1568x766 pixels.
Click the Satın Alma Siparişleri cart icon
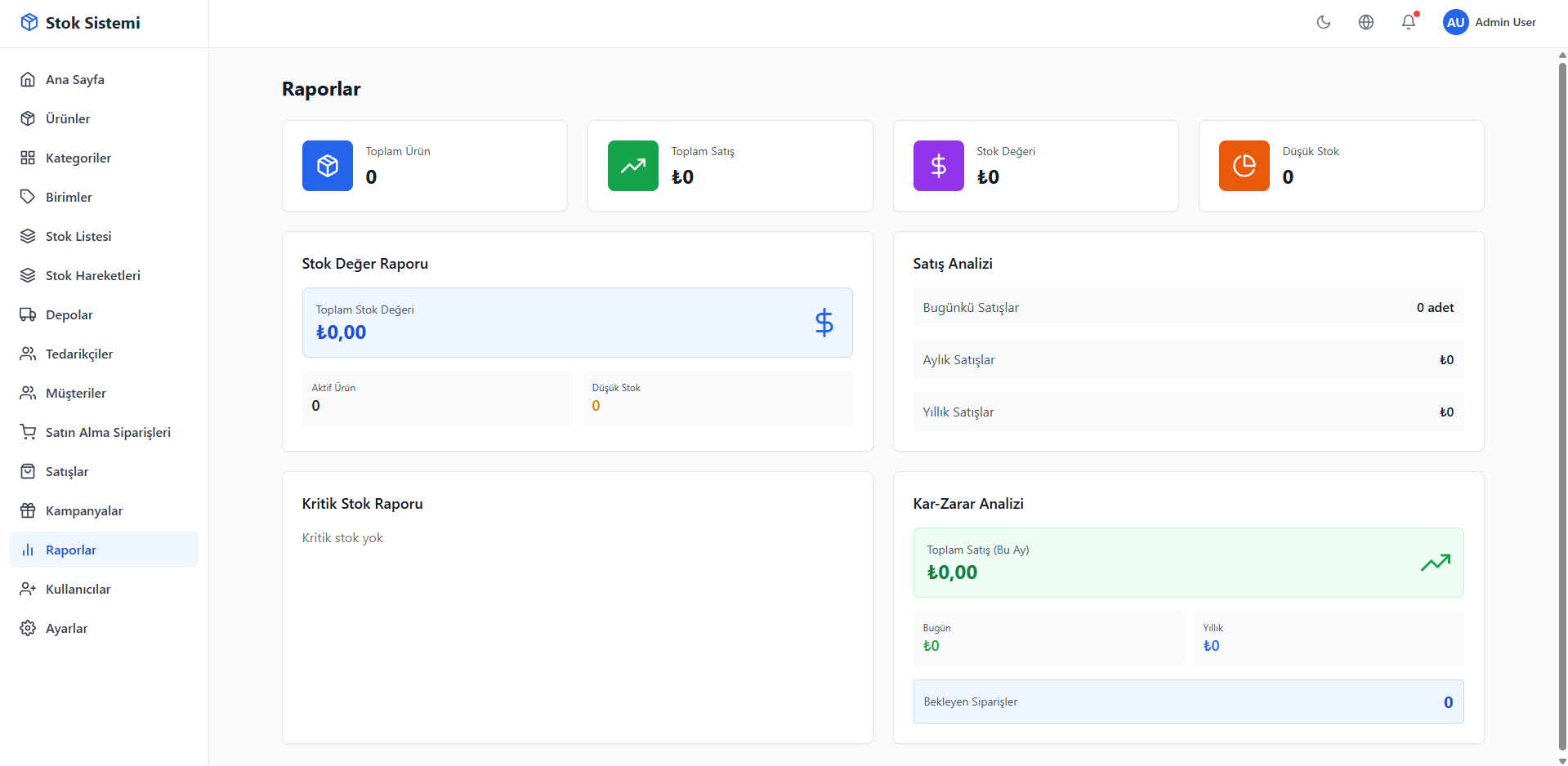pos(28,432)
